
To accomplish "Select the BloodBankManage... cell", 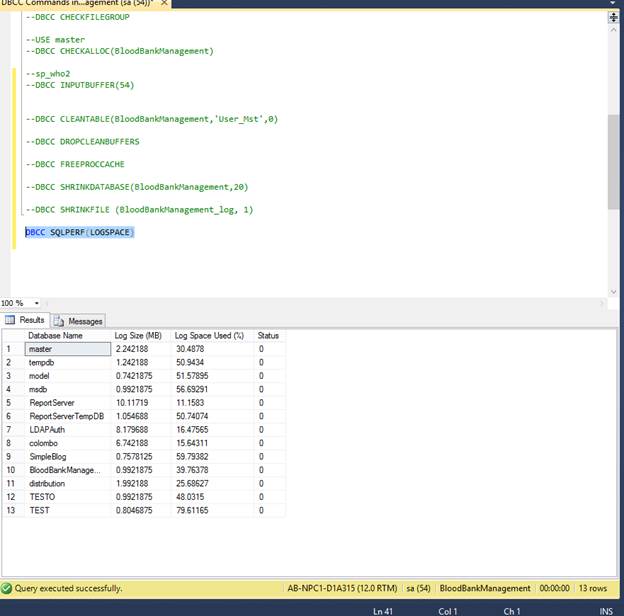I will click(x=68, y=470).
